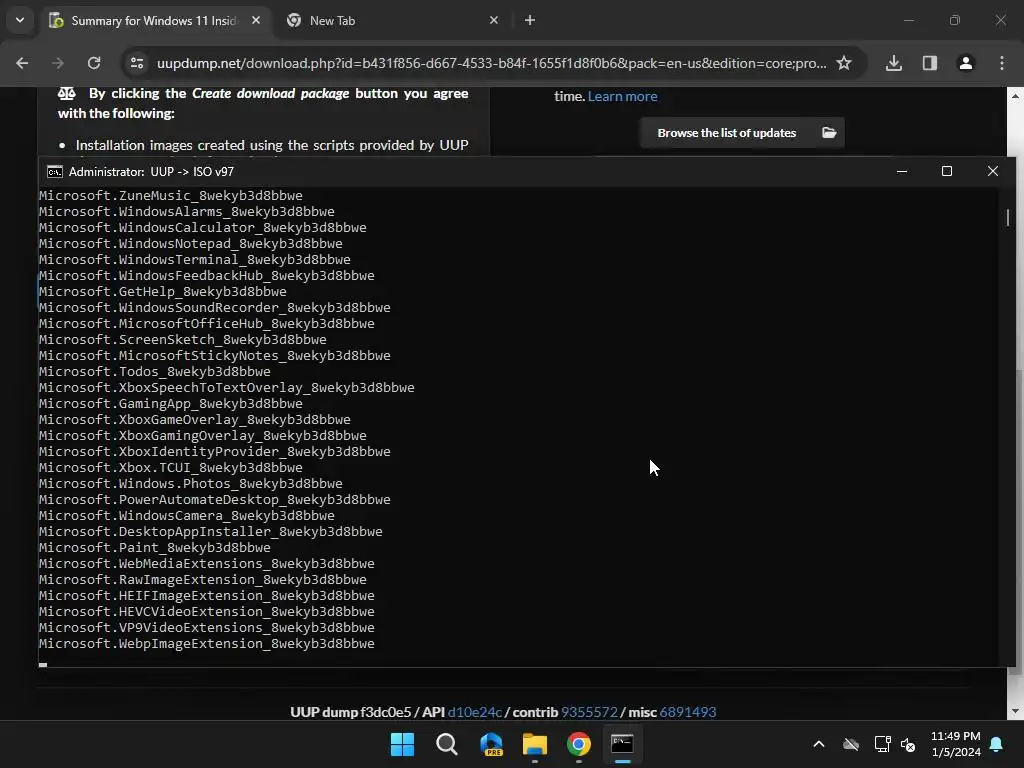Click the web page scrollbar up arrow
1024x768 pixels.
pyautogui.click(x=1016, y=95)
